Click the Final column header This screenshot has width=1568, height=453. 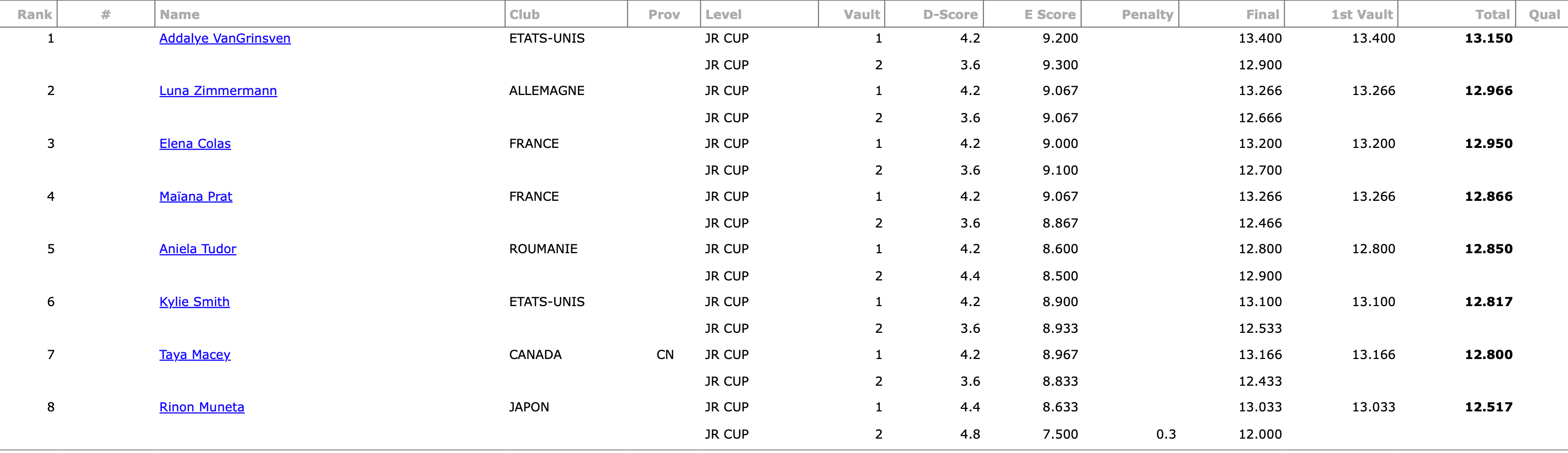click(x=1263, y=14)
